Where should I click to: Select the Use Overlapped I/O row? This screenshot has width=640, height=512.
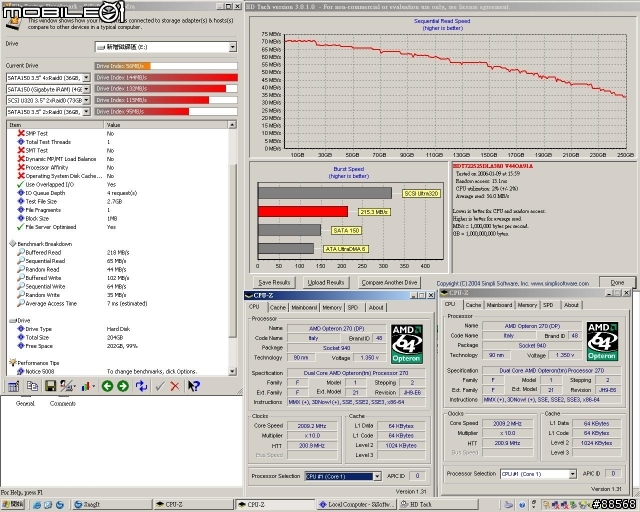pos(118,185)
